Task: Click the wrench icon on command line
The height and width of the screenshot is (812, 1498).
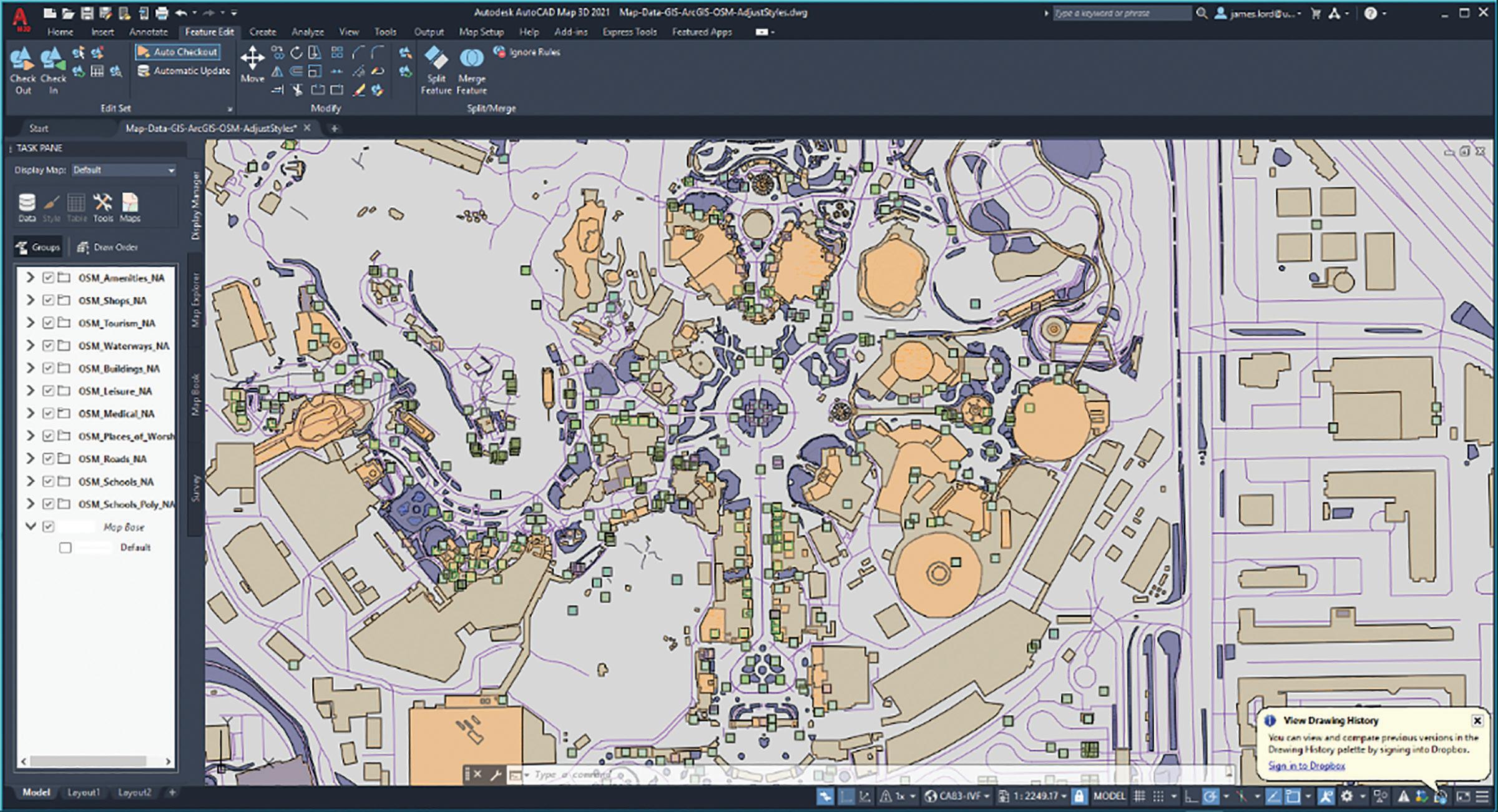Action: click(x=496, y=775)
